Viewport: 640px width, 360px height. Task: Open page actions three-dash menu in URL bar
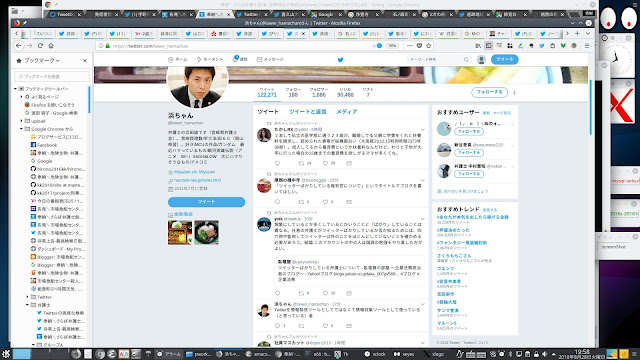coord(410,46)
